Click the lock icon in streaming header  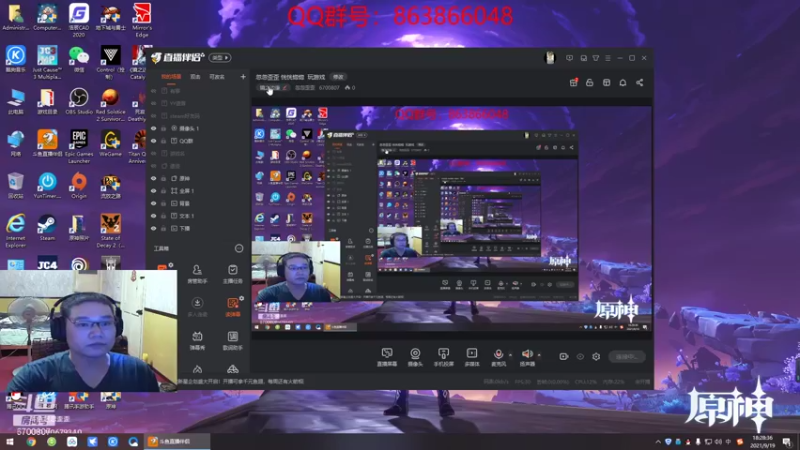pos(590,83)
